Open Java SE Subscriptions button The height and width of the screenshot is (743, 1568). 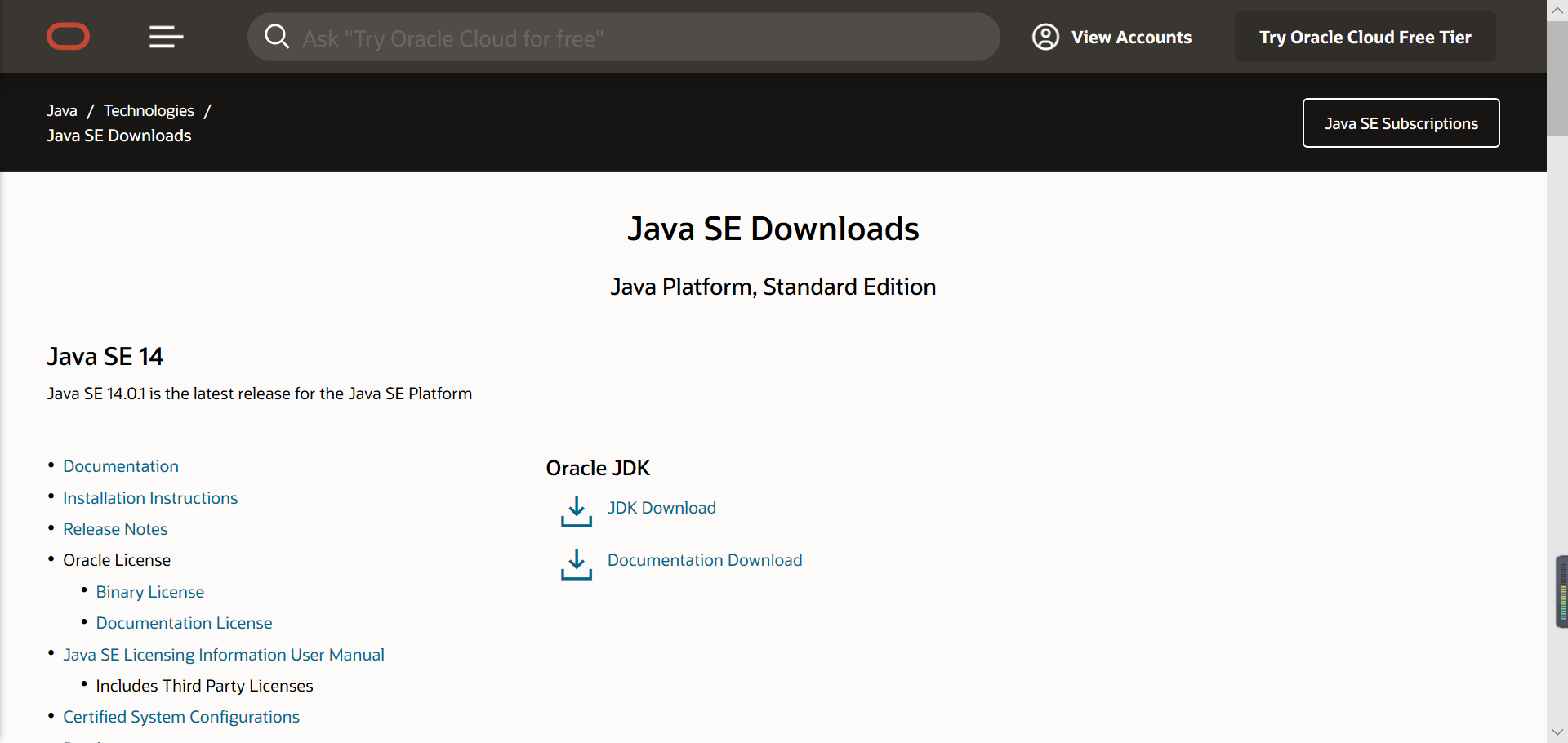[x=1401, y=123]
